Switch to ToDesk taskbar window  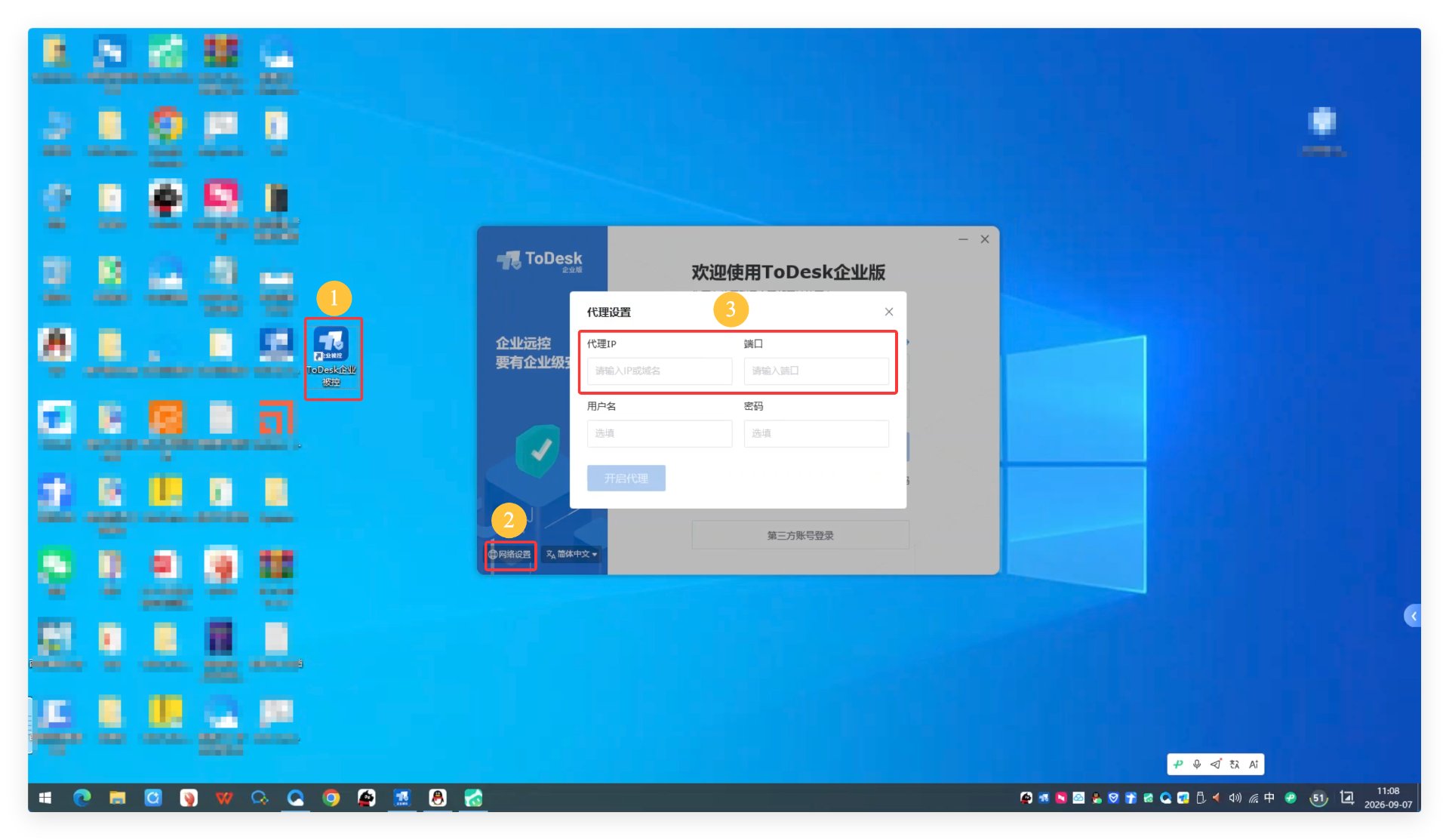pos(402,798)
